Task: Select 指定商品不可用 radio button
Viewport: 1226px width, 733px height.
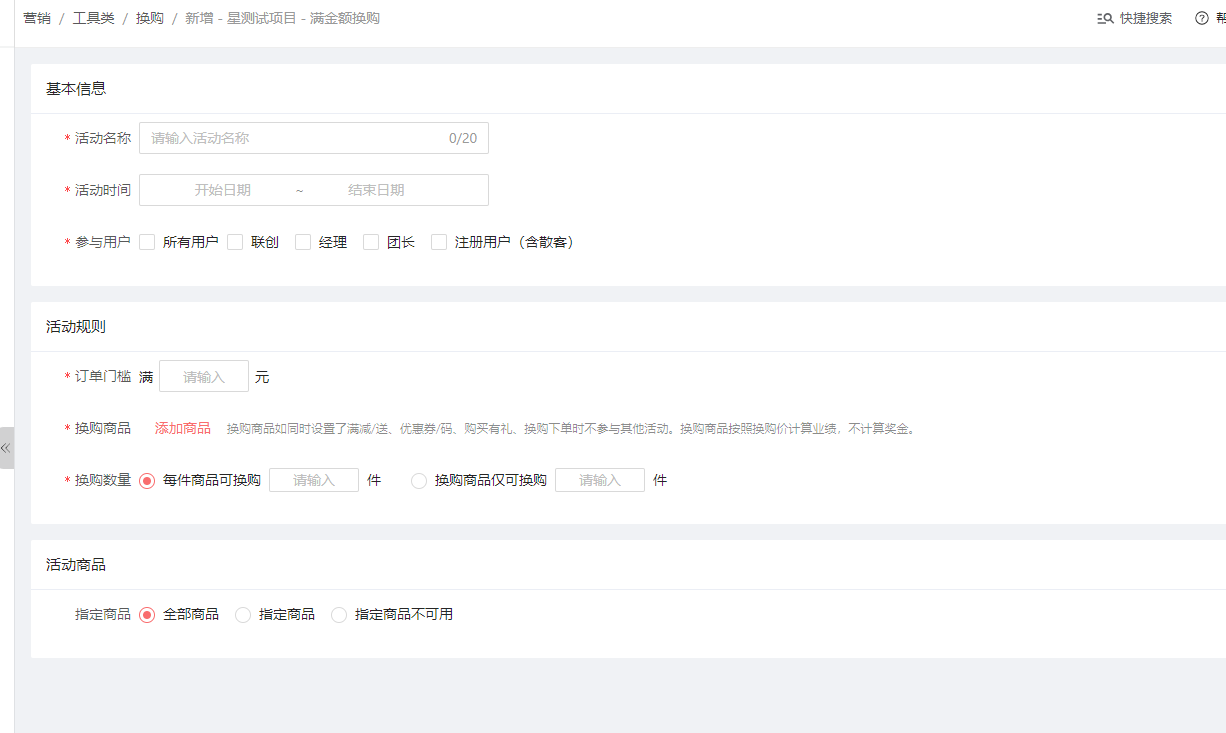Action: pos(339,614)
